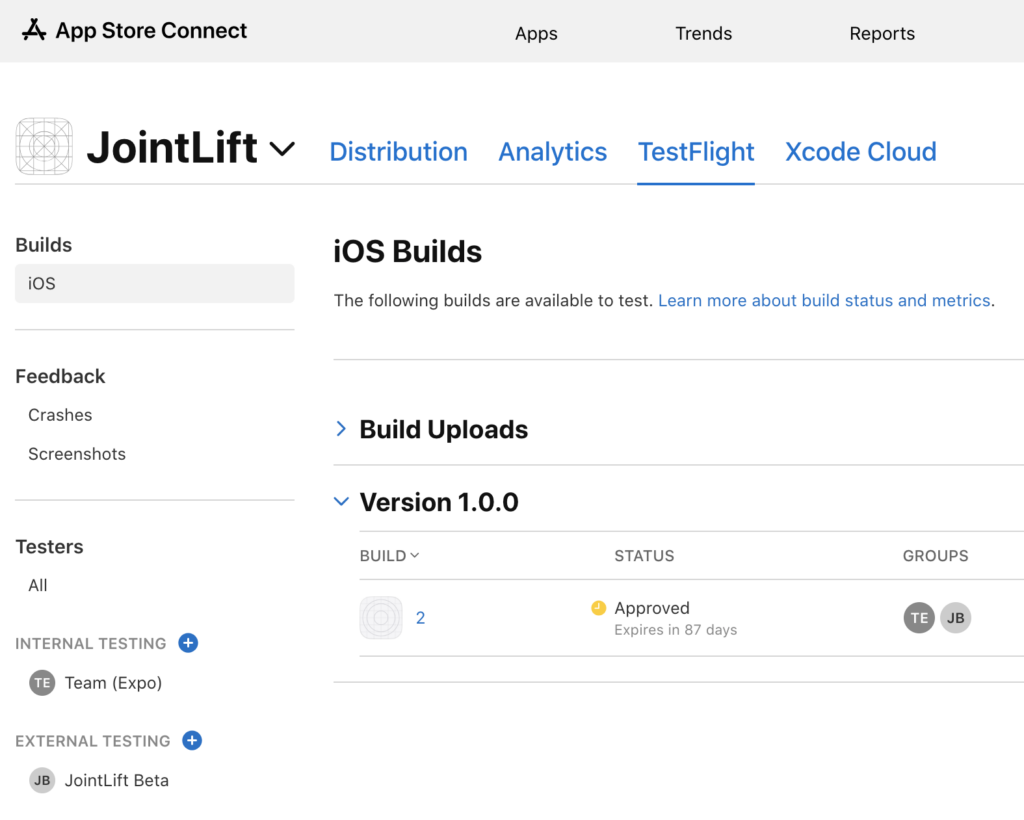Click the Version 1.0.0 heading
1024x820 pixels.
[x=439, y=502]
